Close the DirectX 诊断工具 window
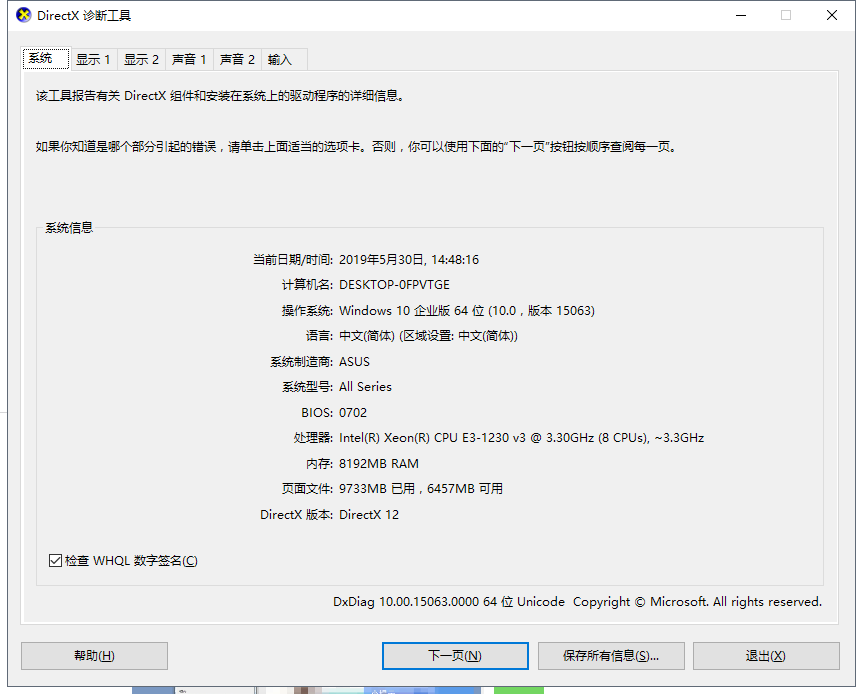 tap(832, 15)
